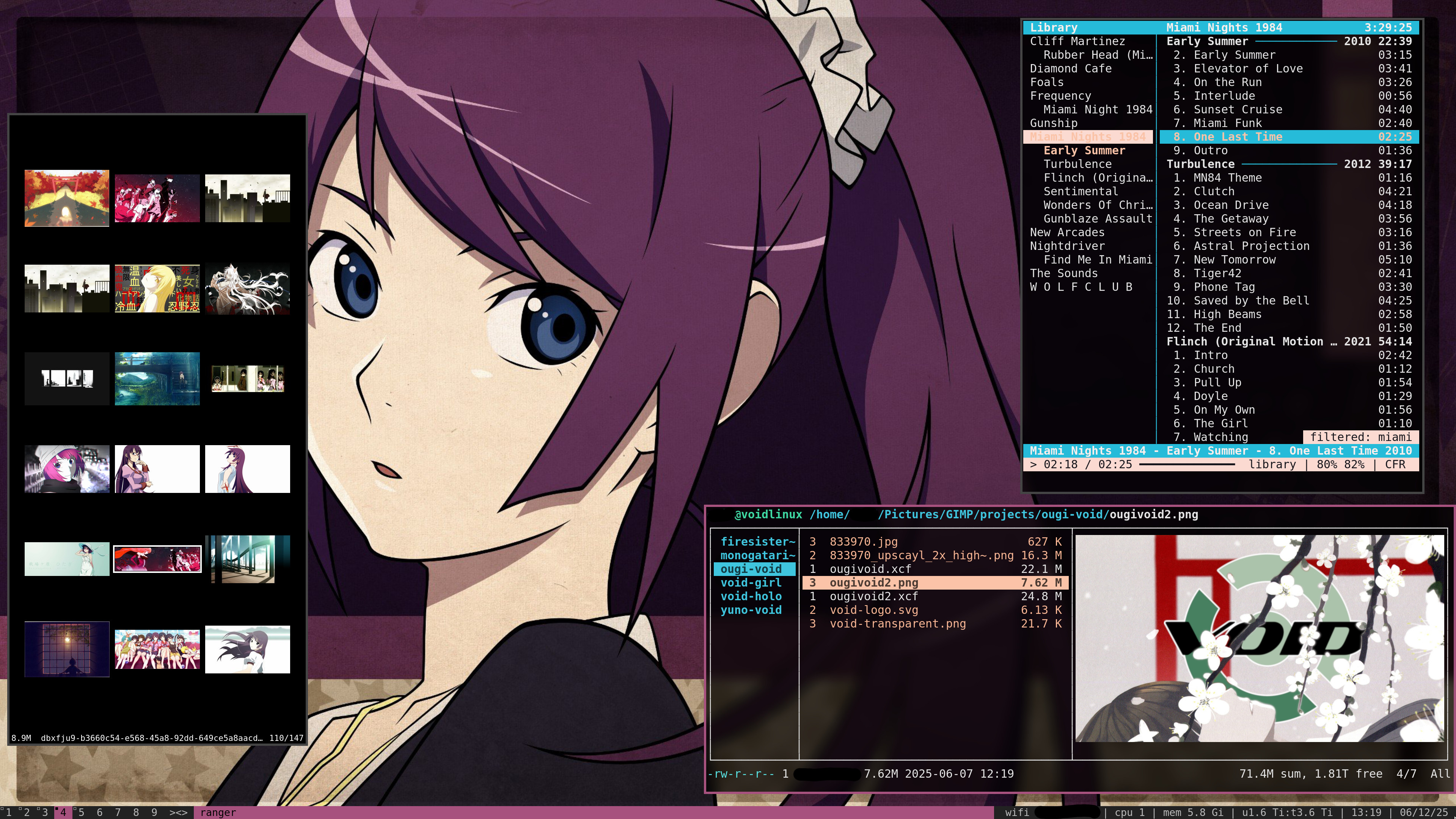The height and width of the screenshot is (819, 1456).
Task: Select track 6. Astral Projection
Action: tap(1289, 246)
